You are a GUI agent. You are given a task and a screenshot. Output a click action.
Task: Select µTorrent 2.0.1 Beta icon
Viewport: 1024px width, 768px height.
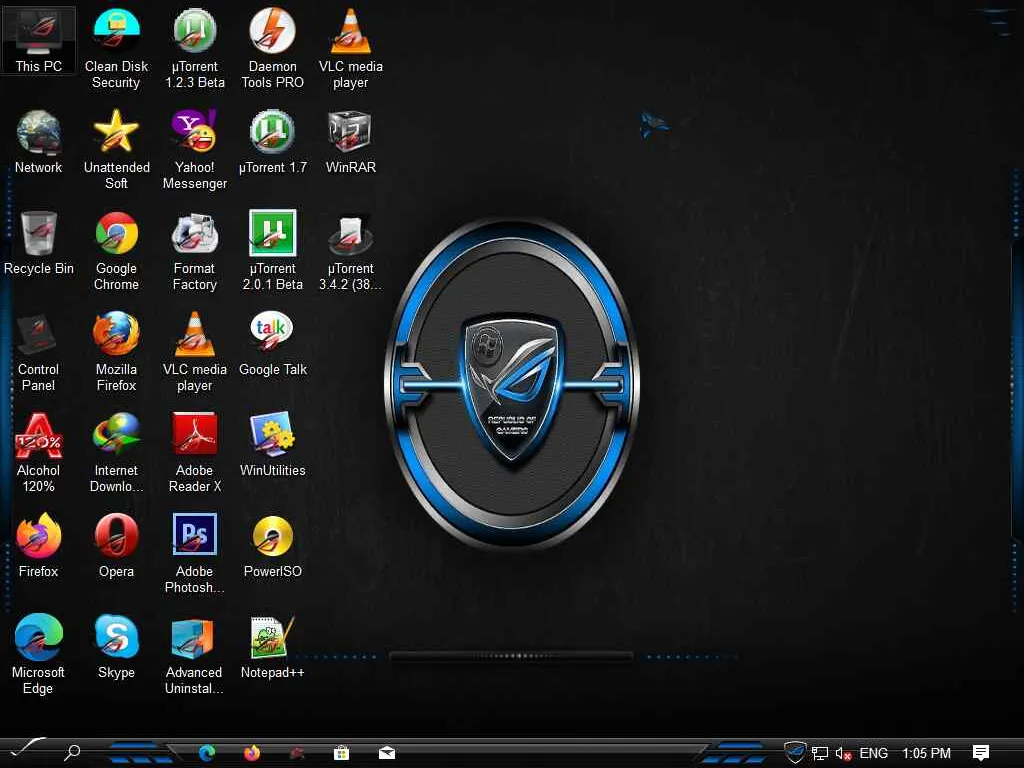click(272, 251)
